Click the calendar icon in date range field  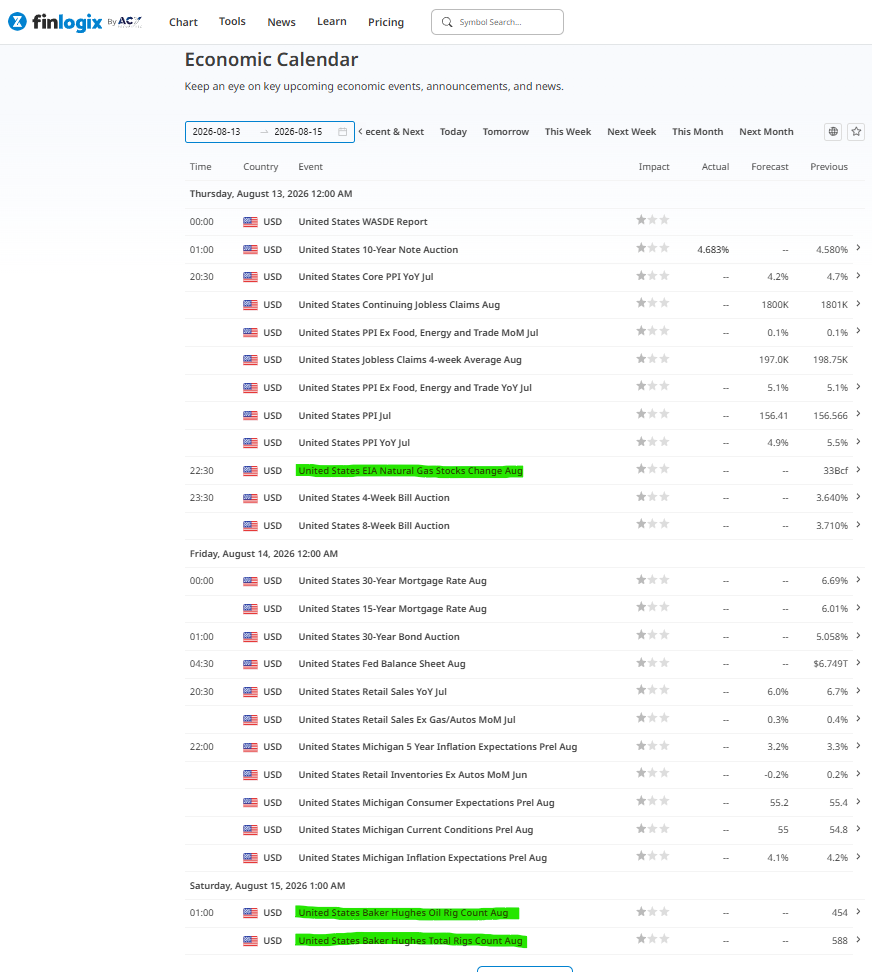tap(342, 131)
